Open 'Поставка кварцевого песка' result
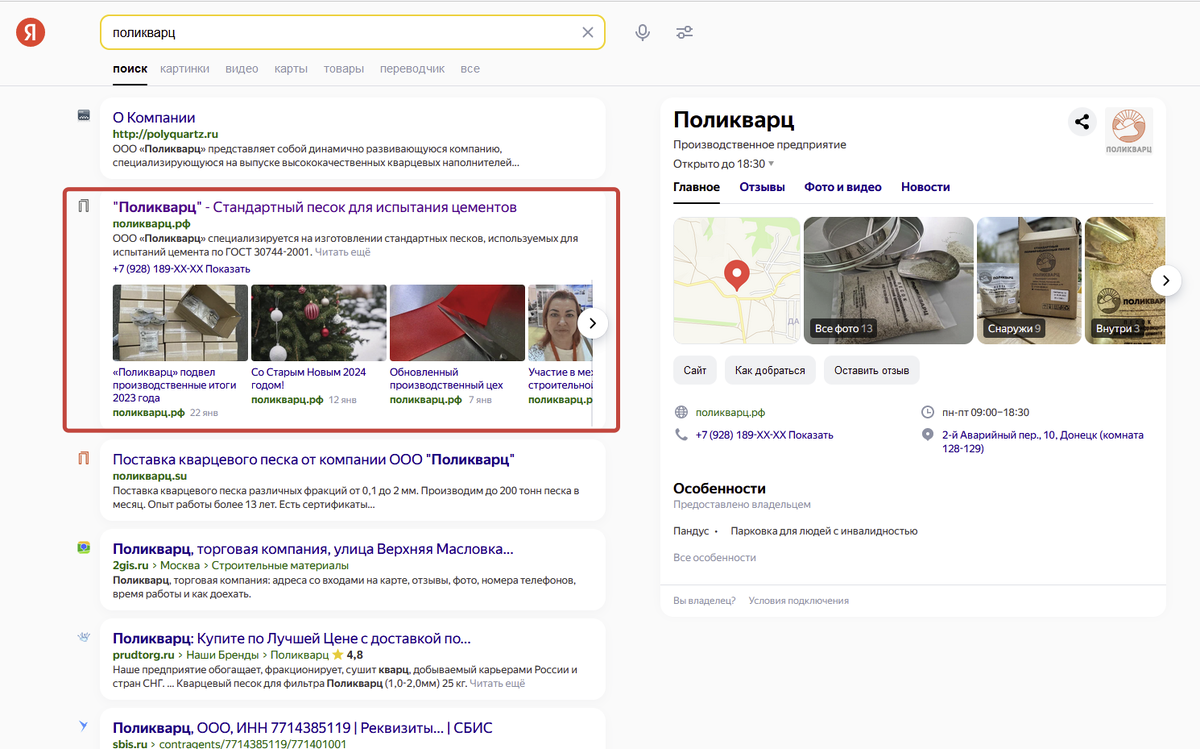1200x749 pixels. click(314, 459)
